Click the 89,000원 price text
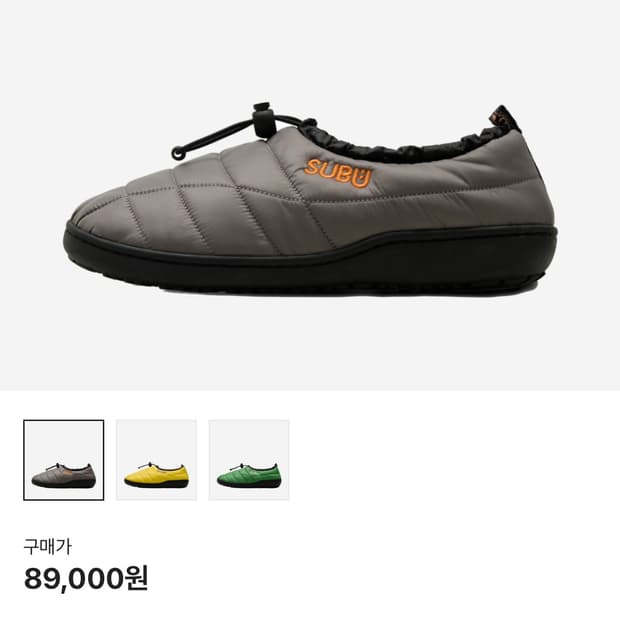The height and width of the screenshot is (620, 620). [86, 578]
